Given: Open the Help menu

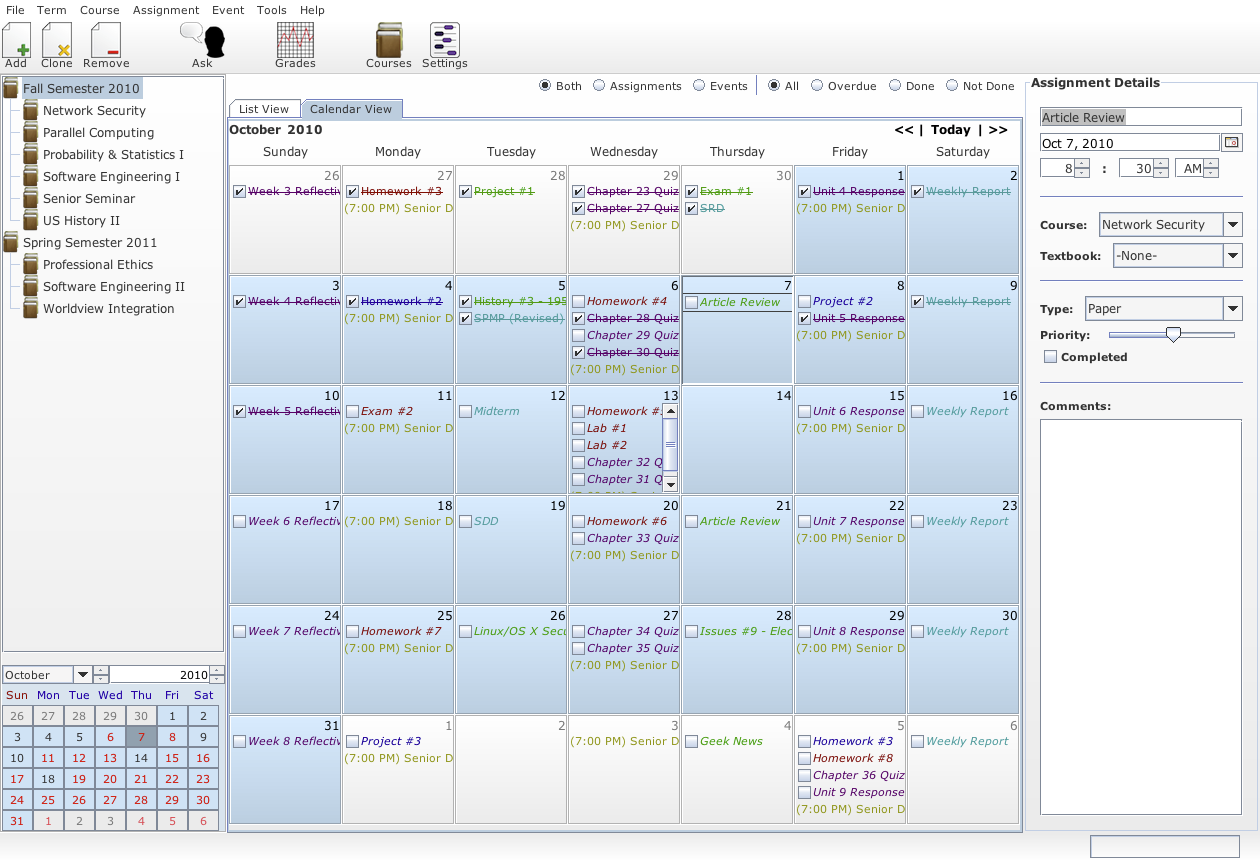Looking at the screenshot, I should coord(312,10).
